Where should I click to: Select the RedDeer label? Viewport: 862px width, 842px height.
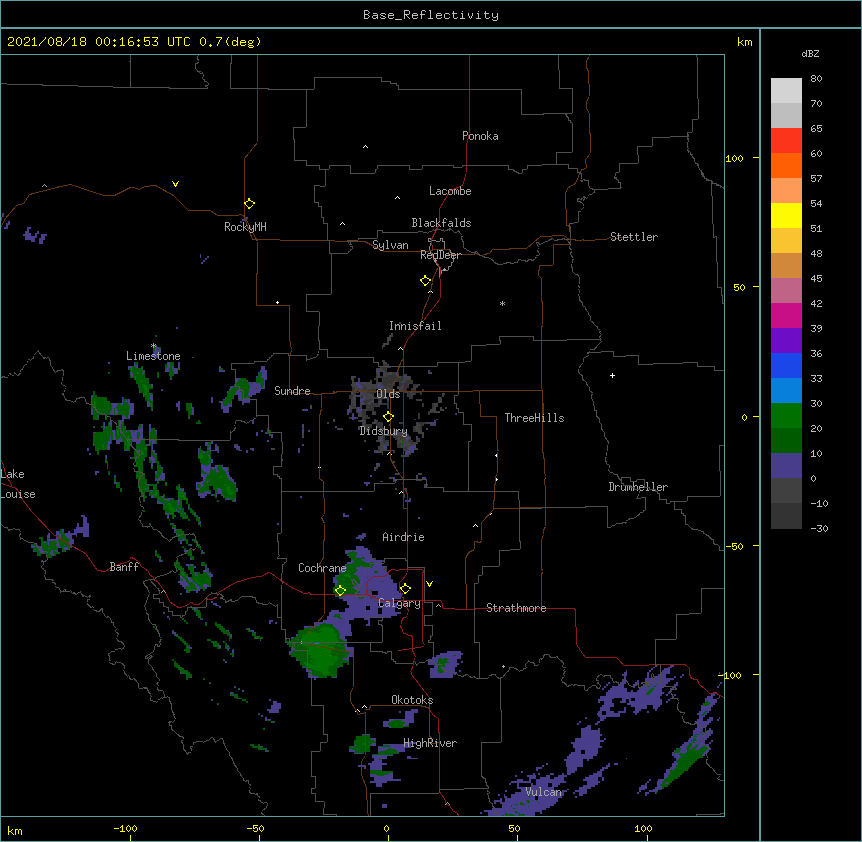440,255
